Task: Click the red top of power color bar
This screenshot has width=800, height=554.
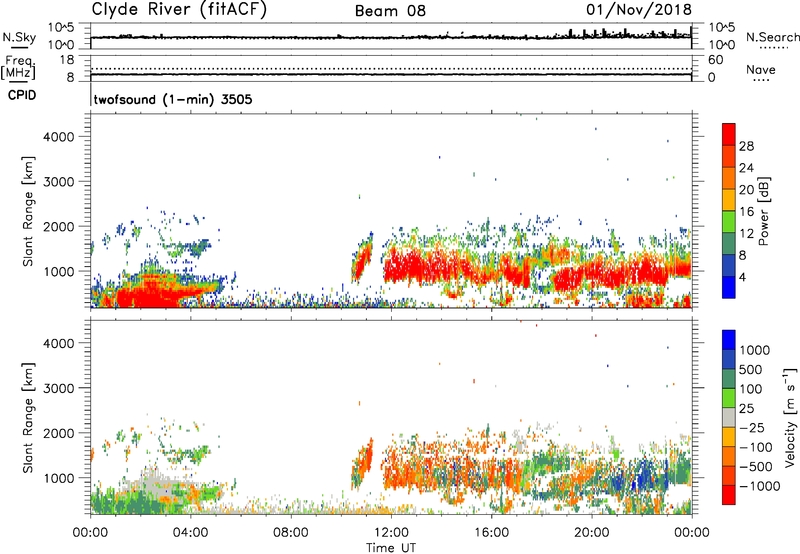Action: point(729,134)
